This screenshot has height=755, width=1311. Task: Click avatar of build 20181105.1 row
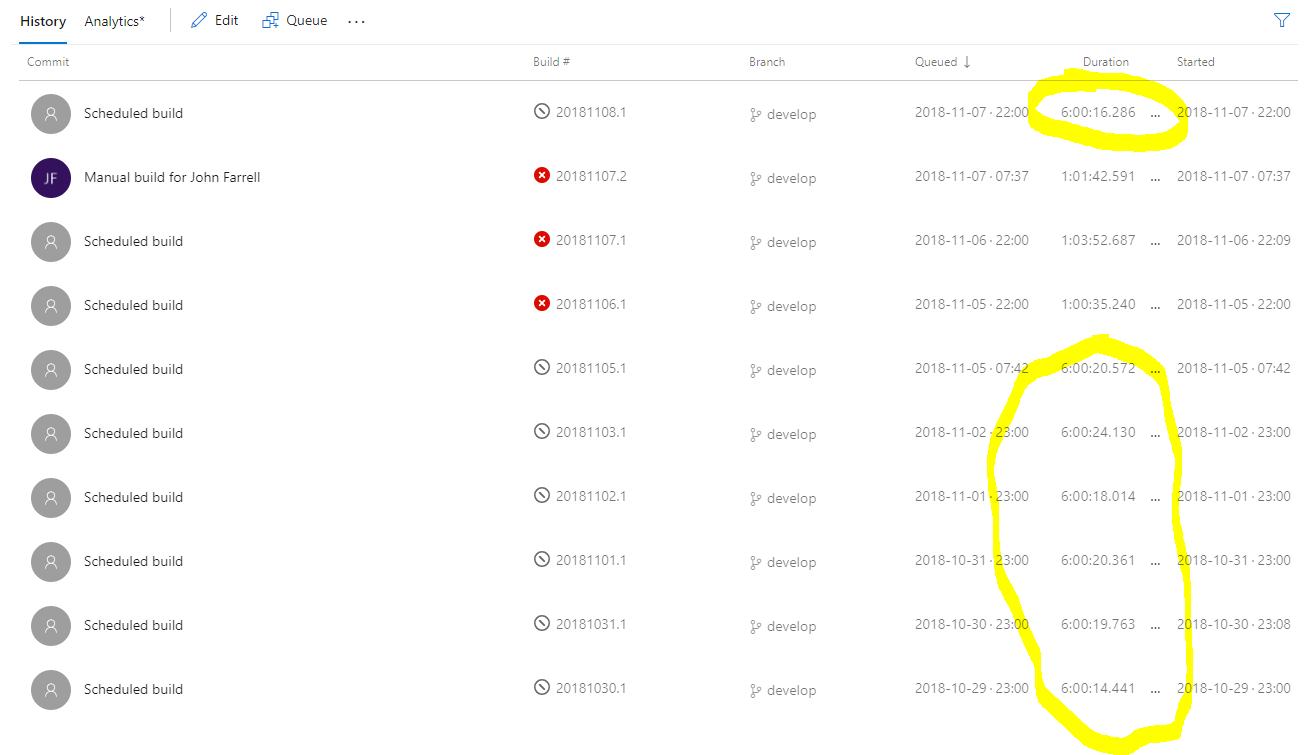(x=51, y=370)
